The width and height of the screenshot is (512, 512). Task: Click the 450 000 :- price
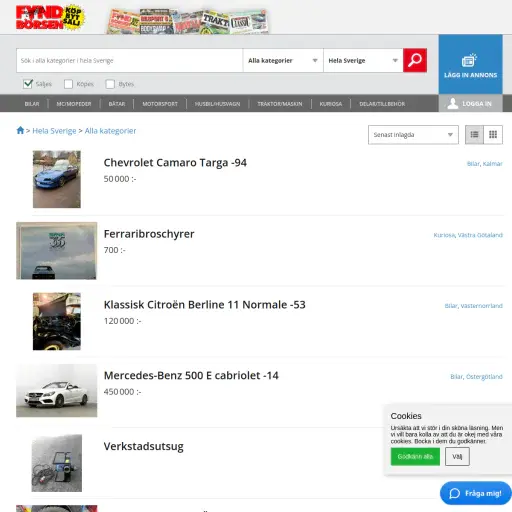pos(122,392)
